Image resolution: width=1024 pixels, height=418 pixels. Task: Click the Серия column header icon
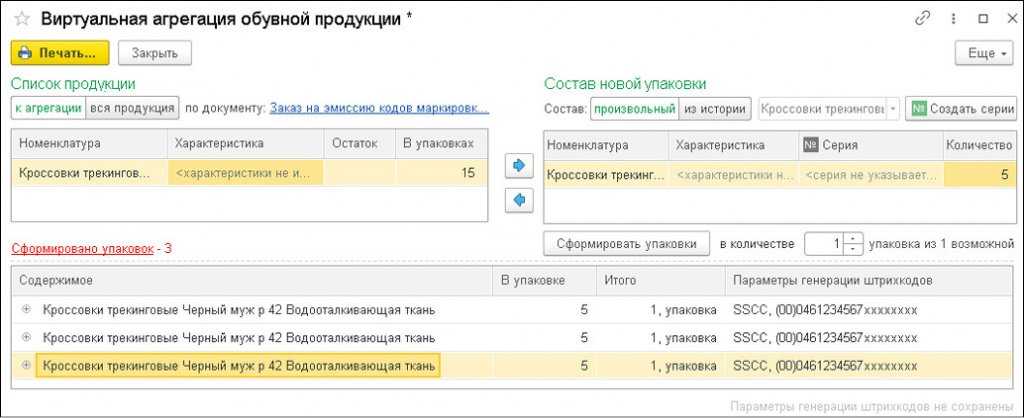811,145
